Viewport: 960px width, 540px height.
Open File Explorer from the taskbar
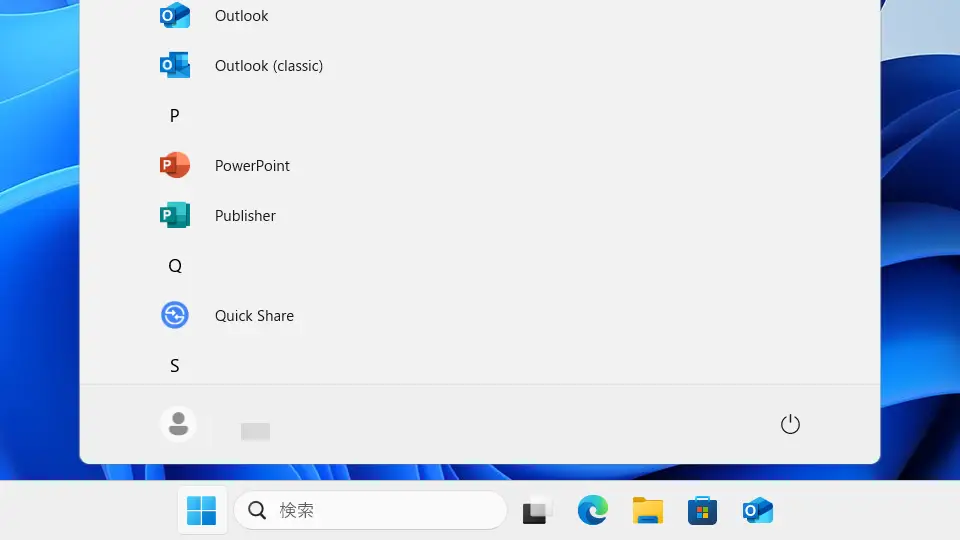pos(647,511)
